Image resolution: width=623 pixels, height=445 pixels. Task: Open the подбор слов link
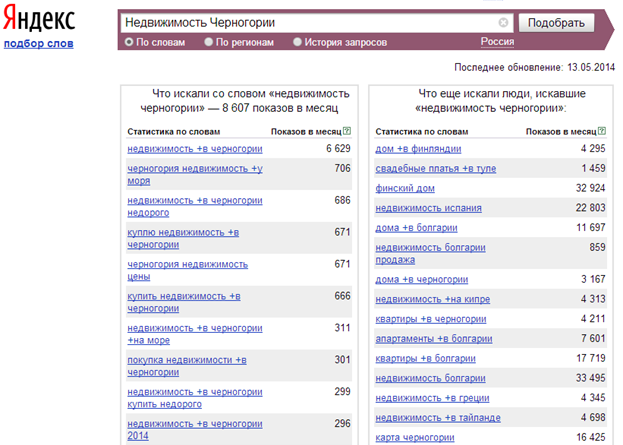[x=39, y=43]
